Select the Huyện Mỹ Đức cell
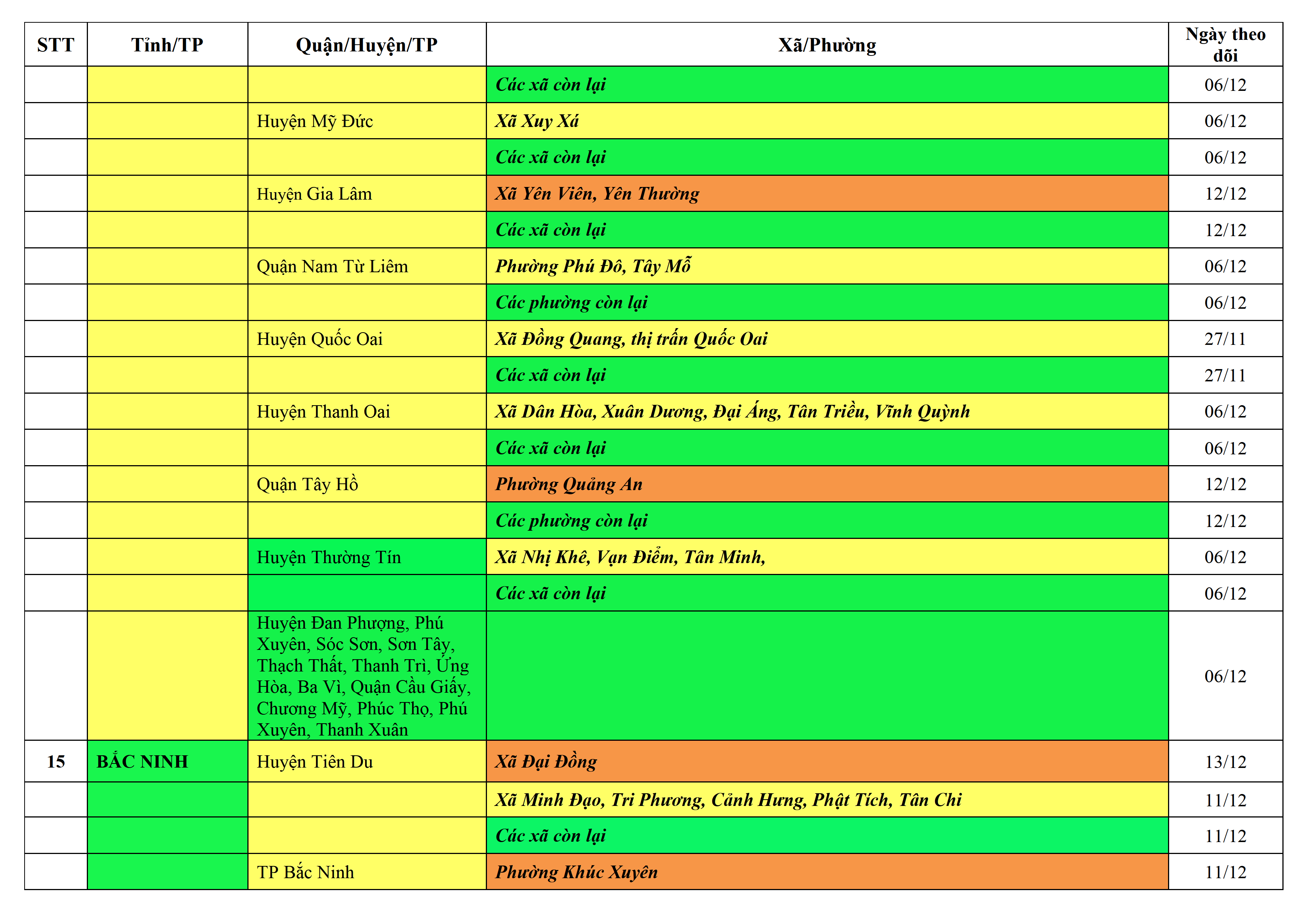 [315, 121]
